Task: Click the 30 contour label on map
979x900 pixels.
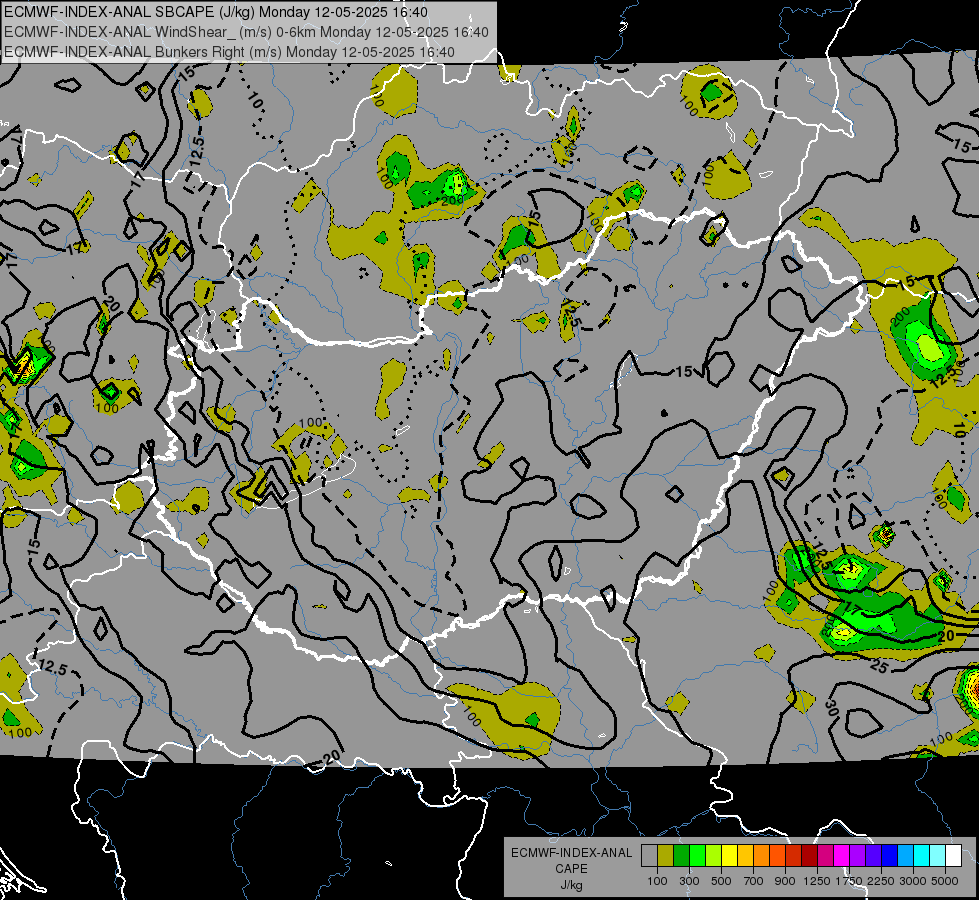Action: pos(830,708)
